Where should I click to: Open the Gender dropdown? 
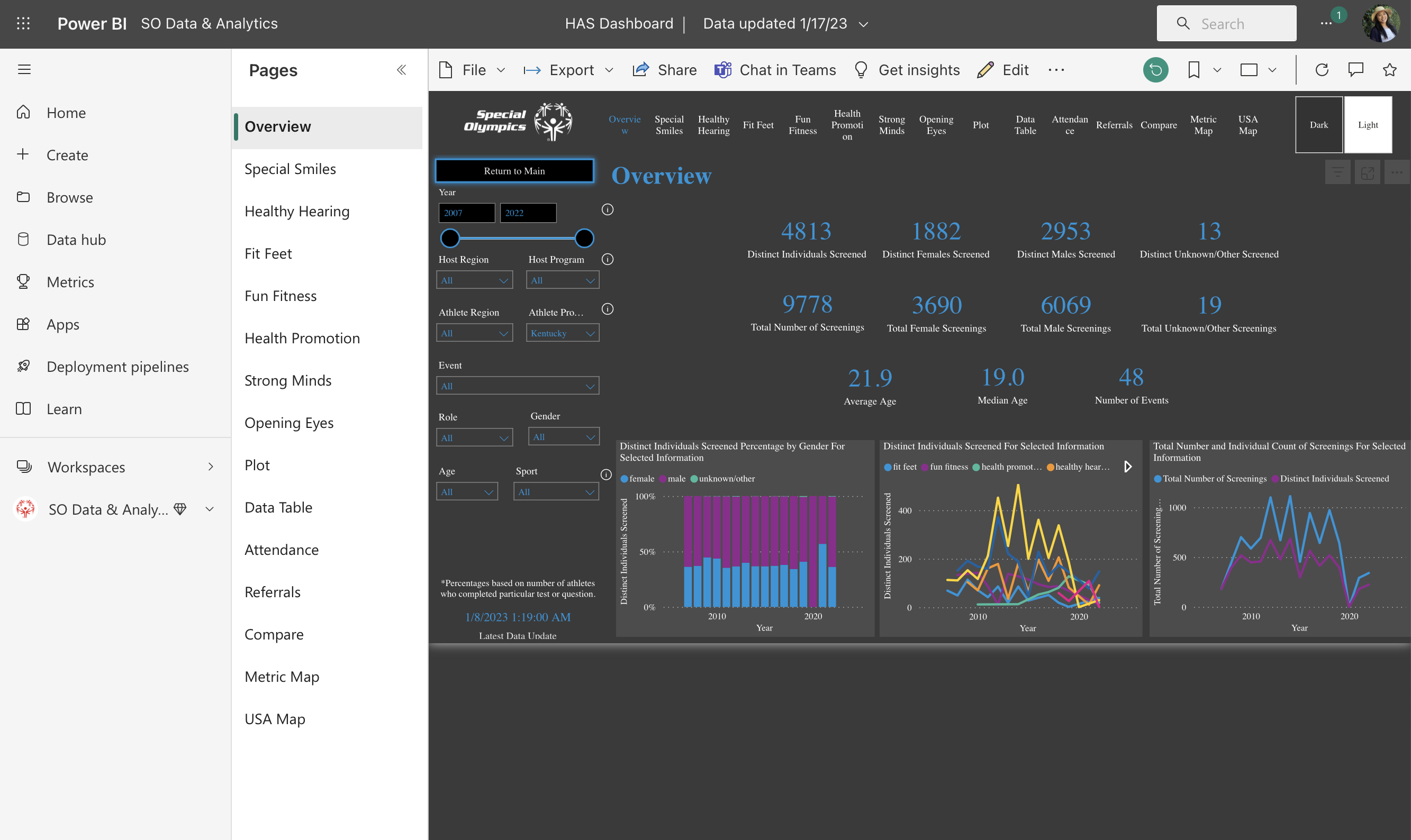coord(564,436)
